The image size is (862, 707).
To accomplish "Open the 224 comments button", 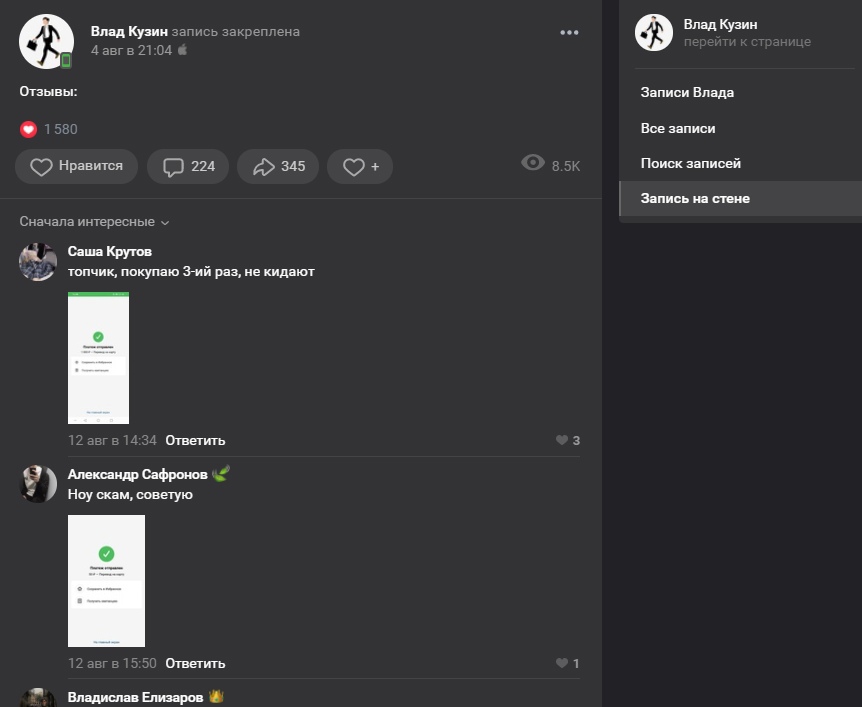I will point(188,167).
